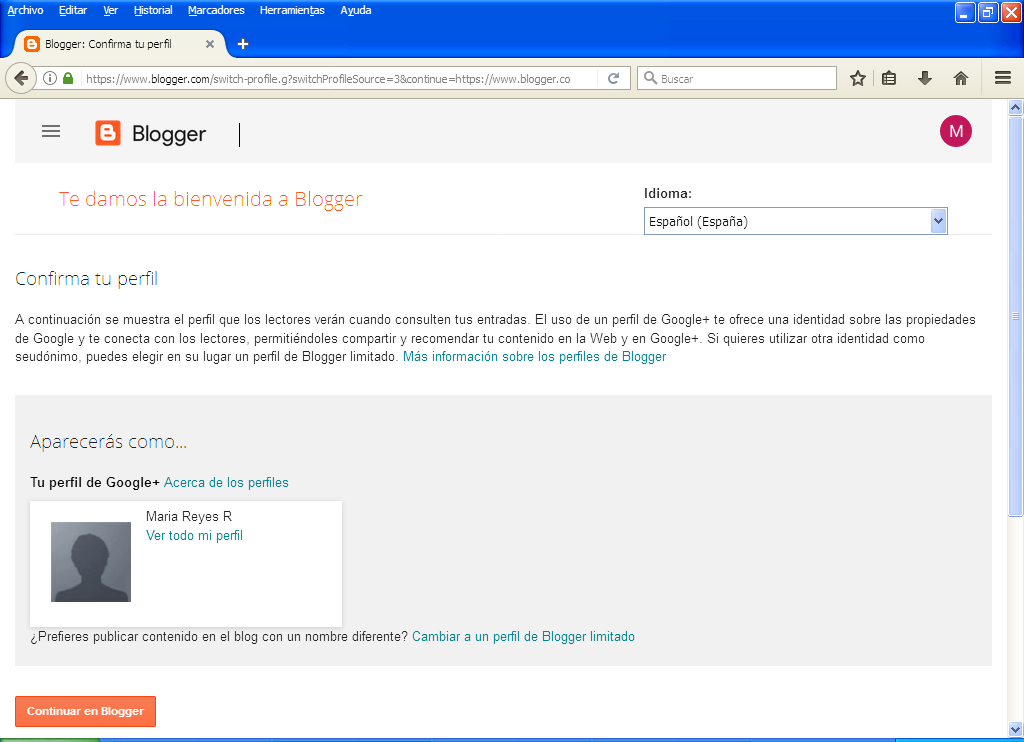Viewport: 1024px width, 742px height.
Task: Go back using the back arrow
Action: coord(22,77)
